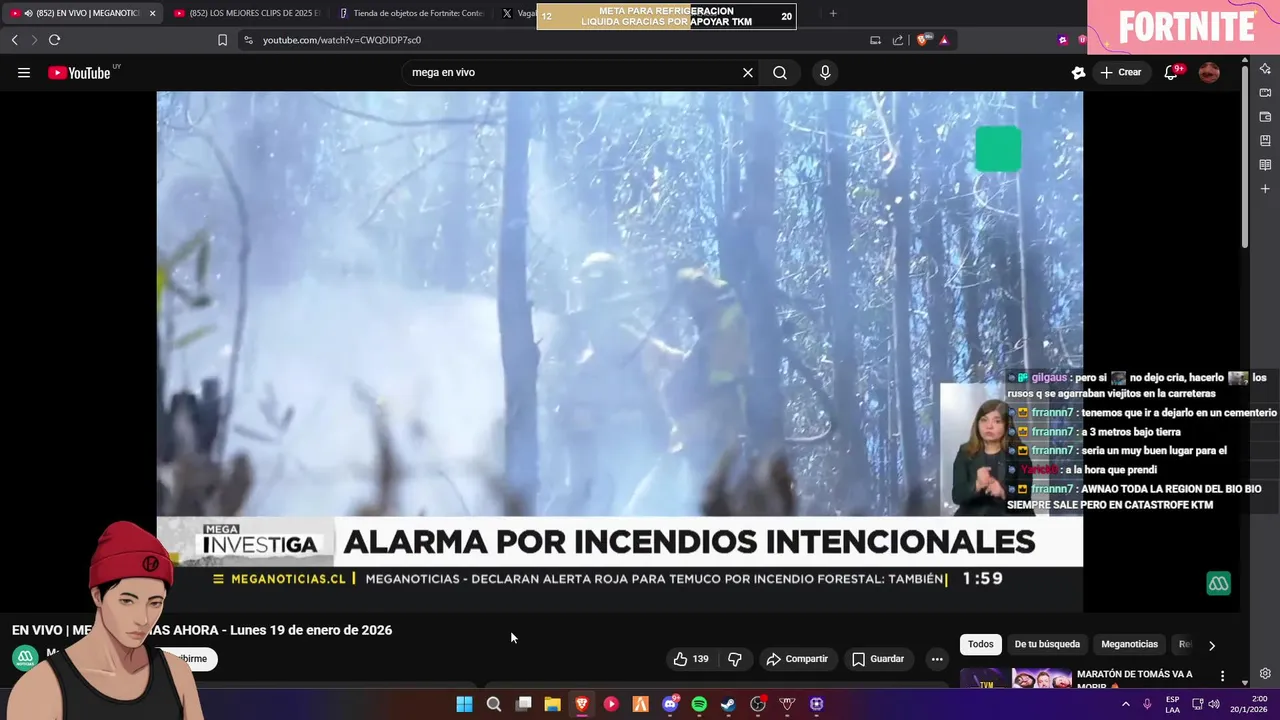Show more filter chips with the arrow

tap(1212, 646)
